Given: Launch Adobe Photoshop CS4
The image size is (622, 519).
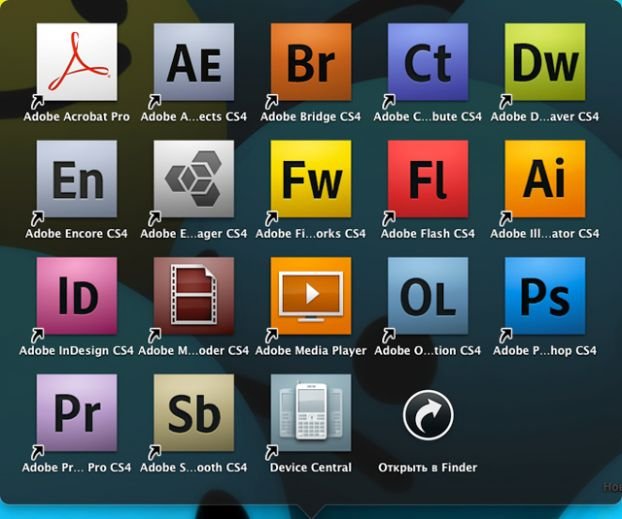Looking at the screenshot, I should pyautogui.click(x=545, y=296).
